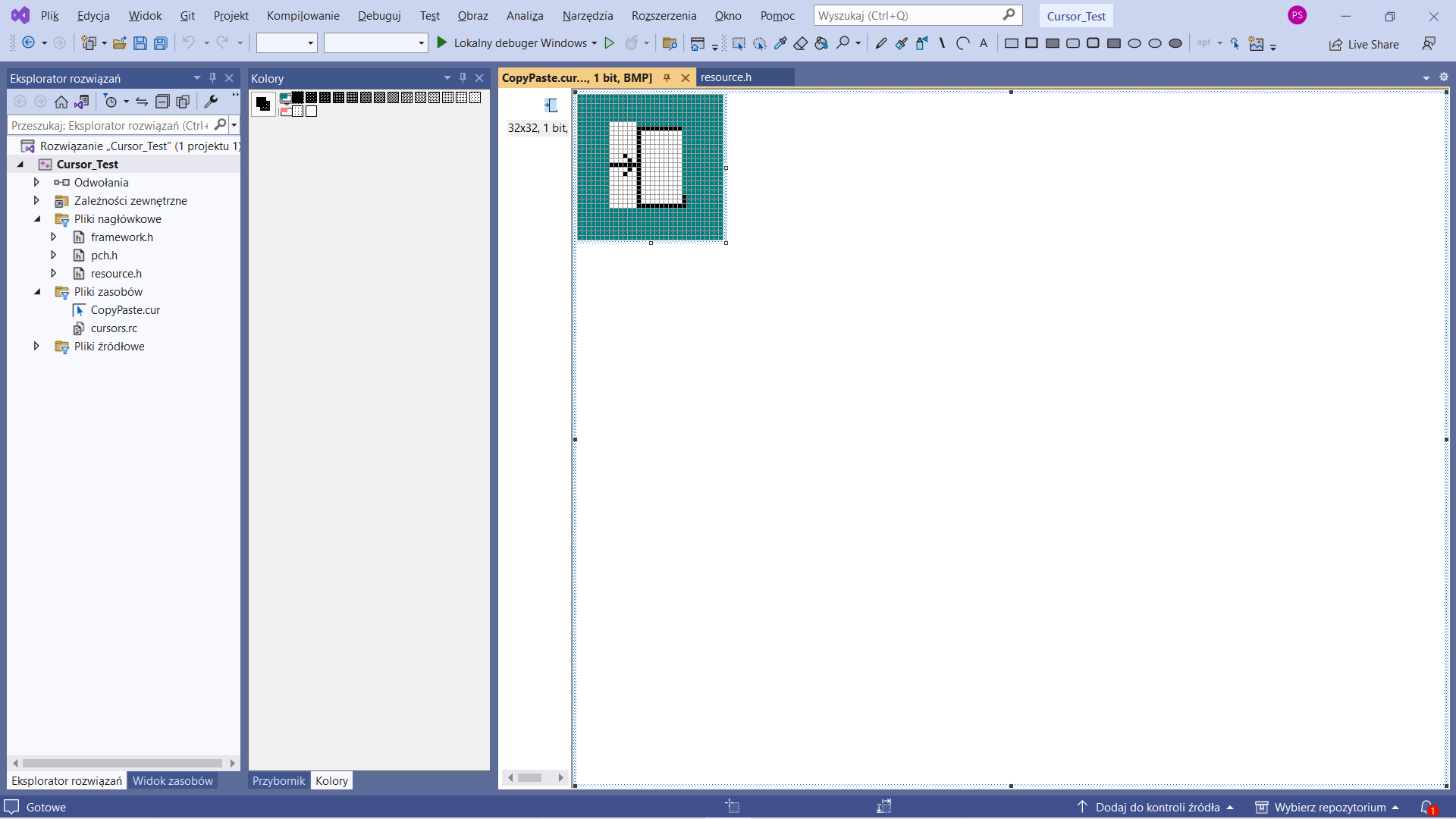Image resolution: width=1456 pixels, height=819 pixels.
Task: Toggle Switch Views icon in Solution Explorer
Action: coord(82,102)
